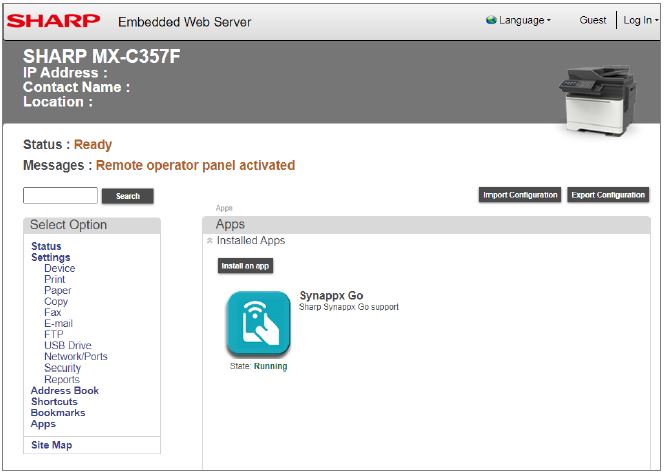Image resolution: width=666 pixels, height=475 pixels.
Task: Click the Remote operator panel activated message
Action: pos(195,165)
